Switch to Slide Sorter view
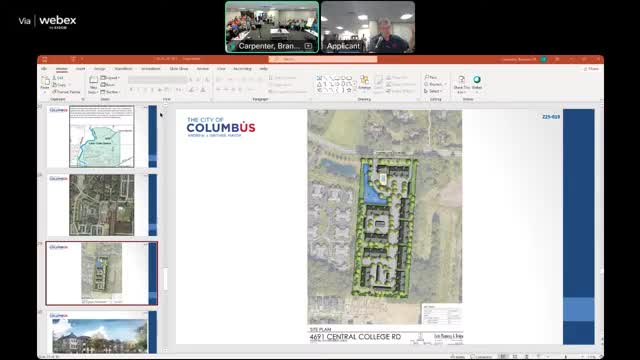 click(x=515, y=357)
